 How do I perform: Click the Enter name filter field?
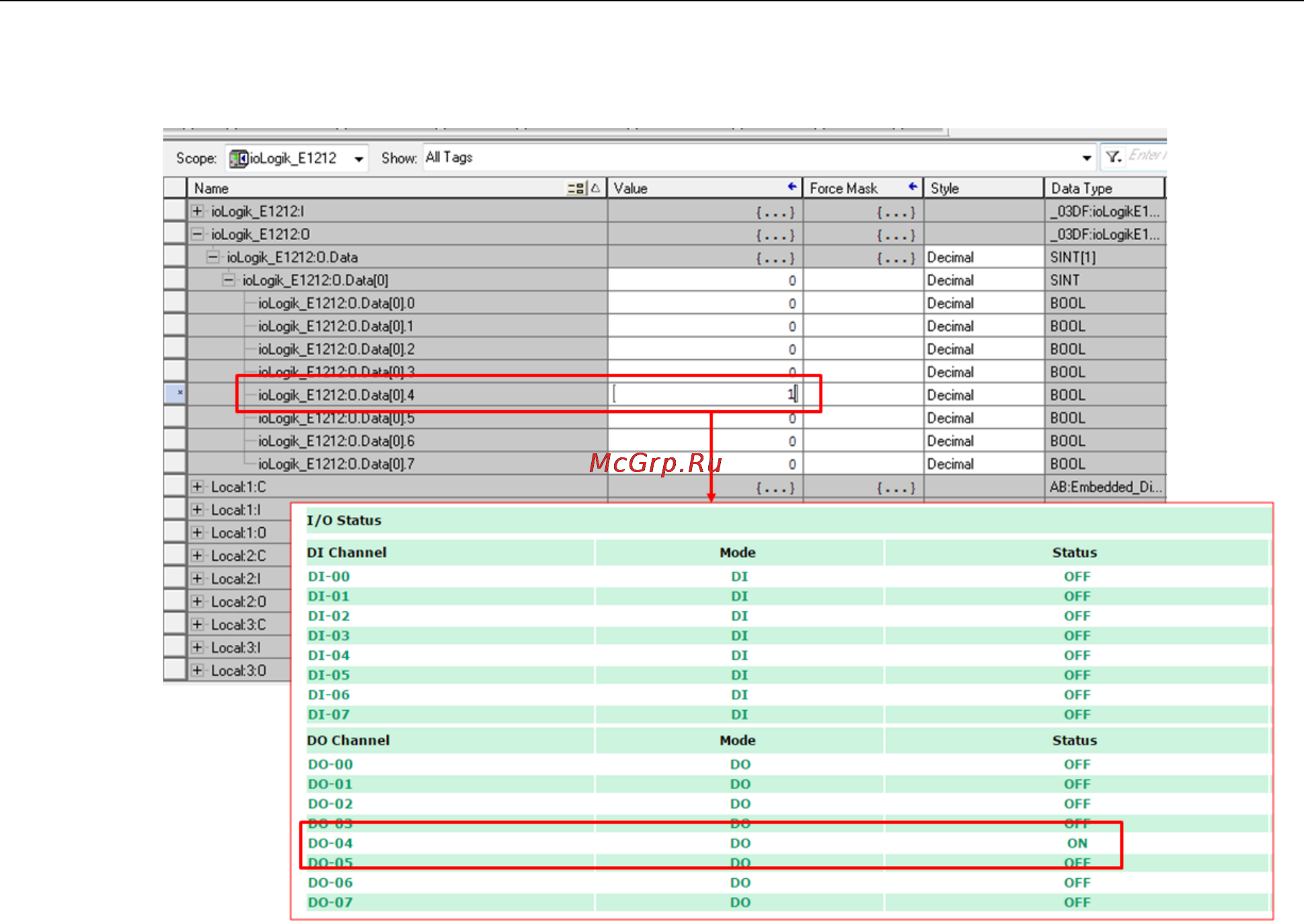coord(1147,155)
